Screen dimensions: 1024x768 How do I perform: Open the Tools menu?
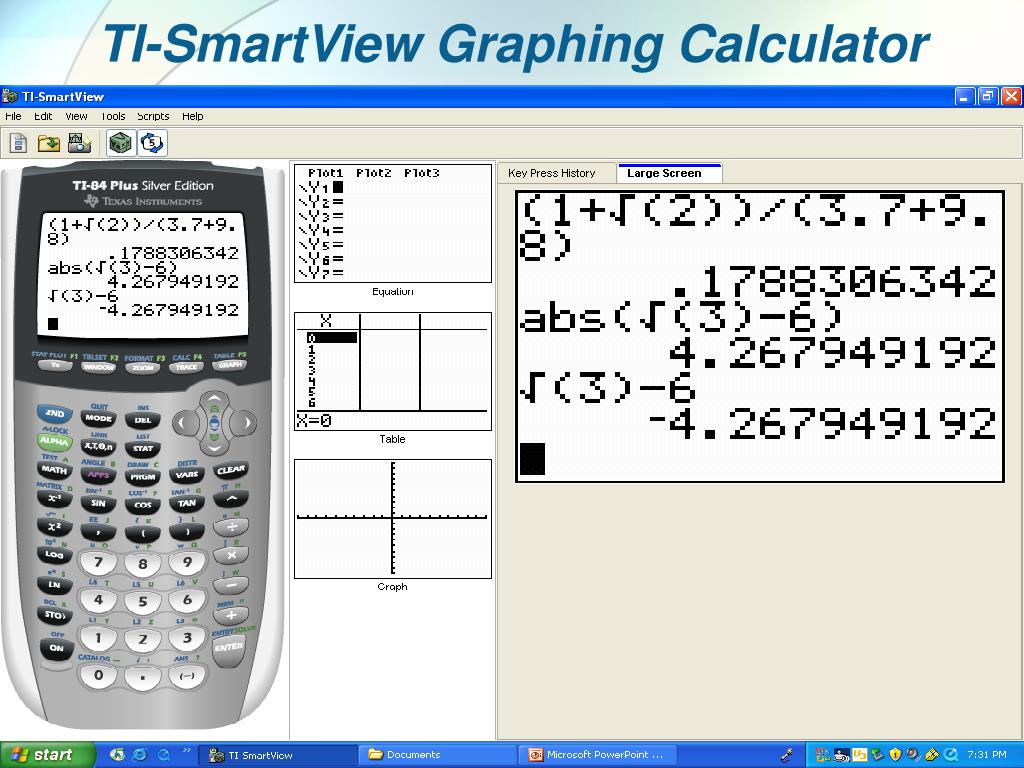point(113,116)
